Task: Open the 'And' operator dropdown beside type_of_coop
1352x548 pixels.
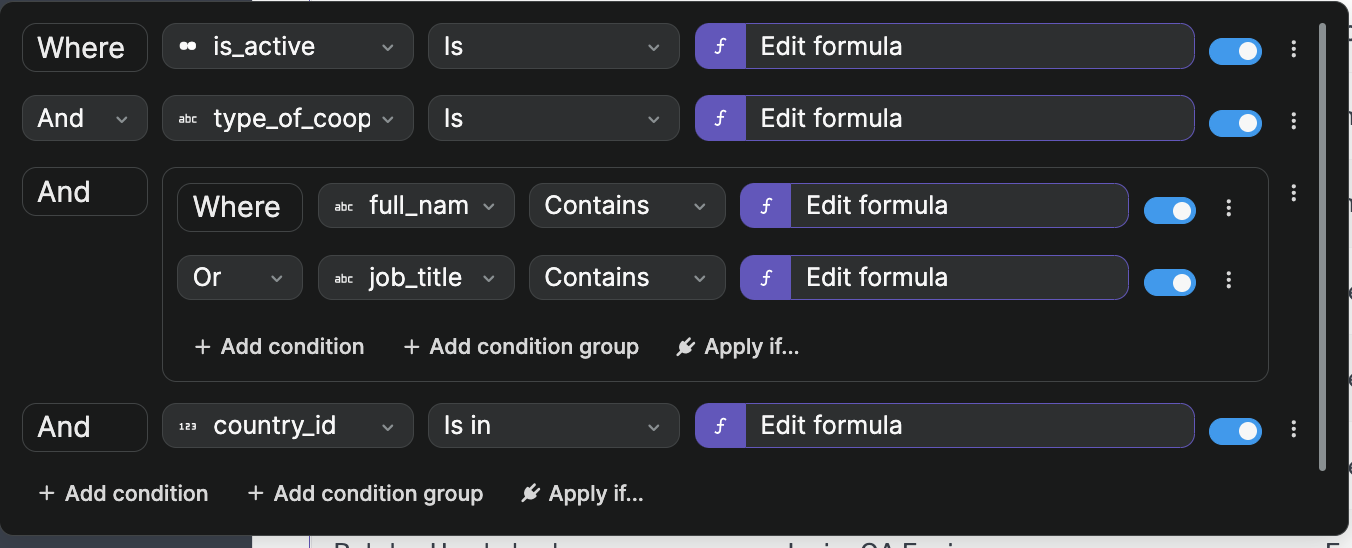Action: point(84,119)
